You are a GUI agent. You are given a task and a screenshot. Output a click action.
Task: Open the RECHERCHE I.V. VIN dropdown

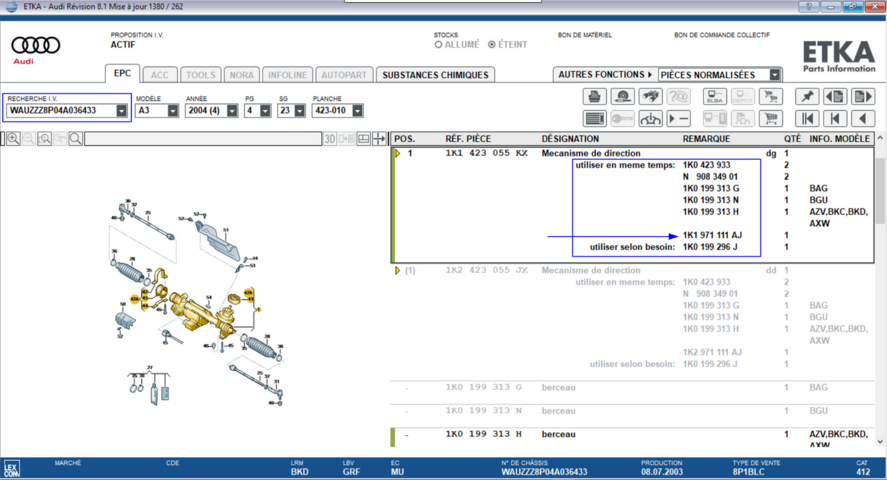point(121,111)
